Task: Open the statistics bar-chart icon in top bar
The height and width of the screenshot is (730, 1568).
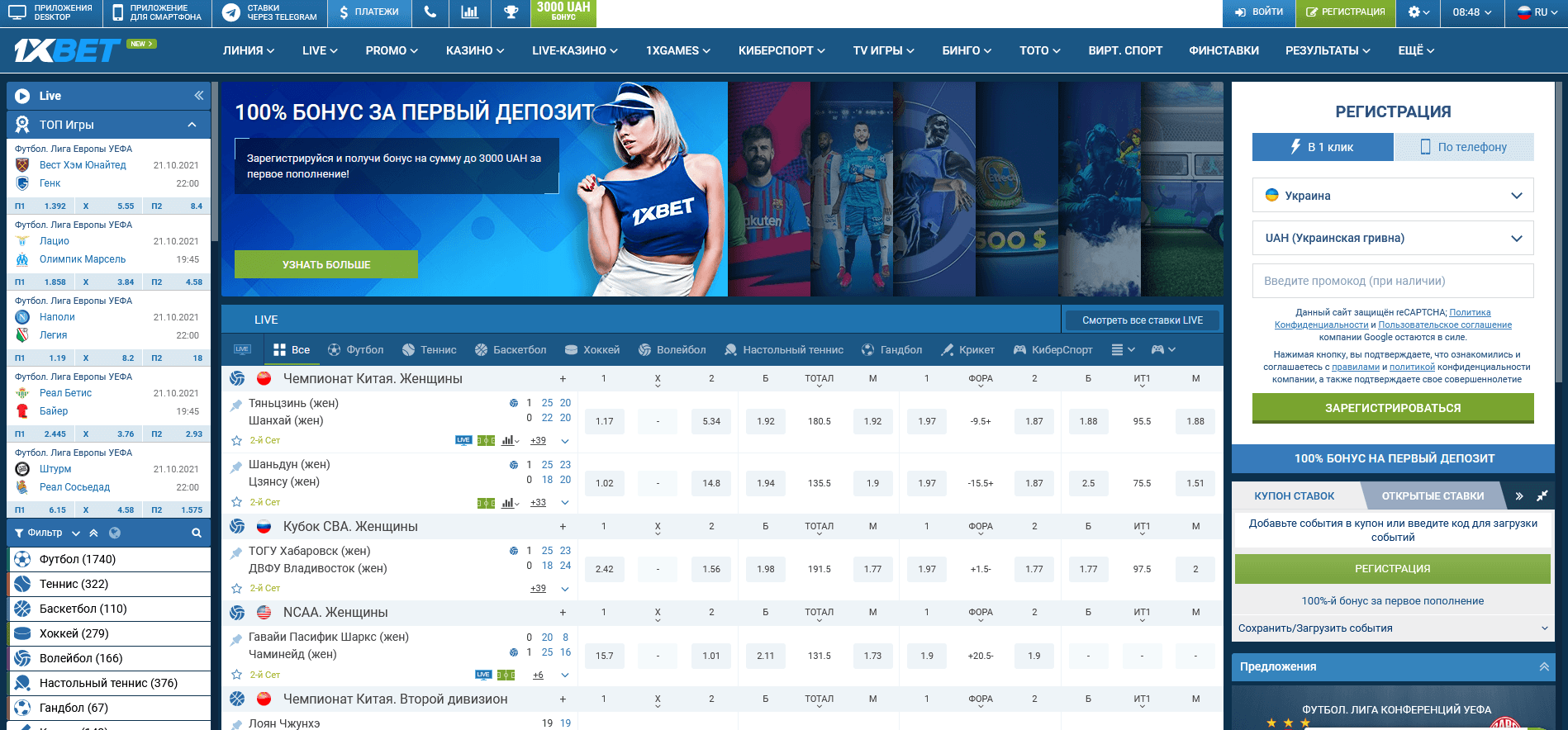Action: [x=469, y=12]
